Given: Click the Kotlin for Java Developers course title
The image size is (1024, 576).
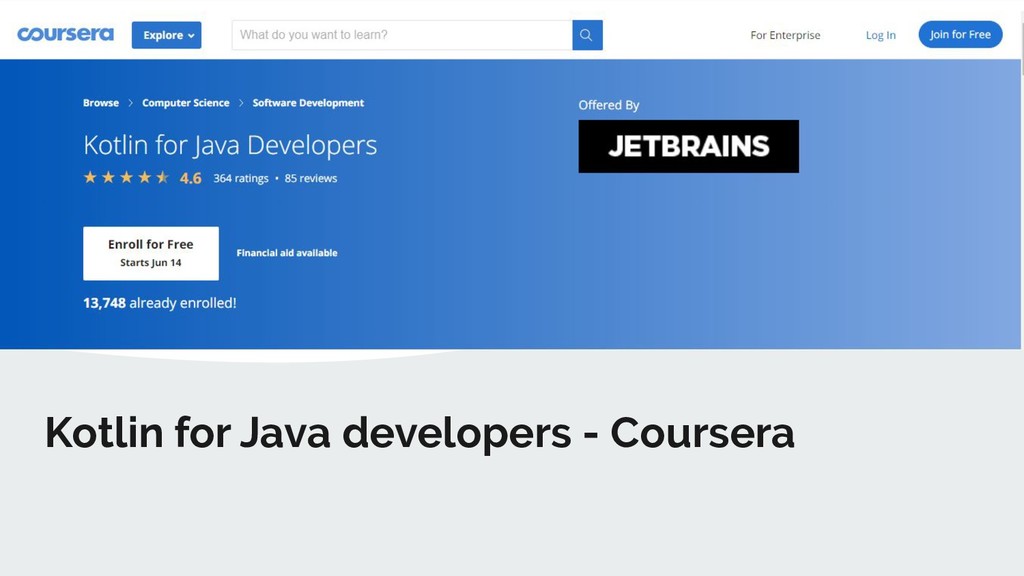Looking at the screenshot, I should 230,145.
